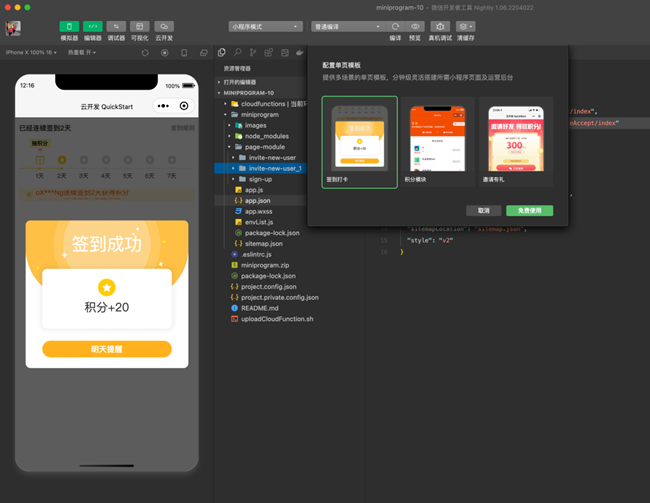
Task: Click the 编译 compile refresh icon
Action: tap(395, 26)
